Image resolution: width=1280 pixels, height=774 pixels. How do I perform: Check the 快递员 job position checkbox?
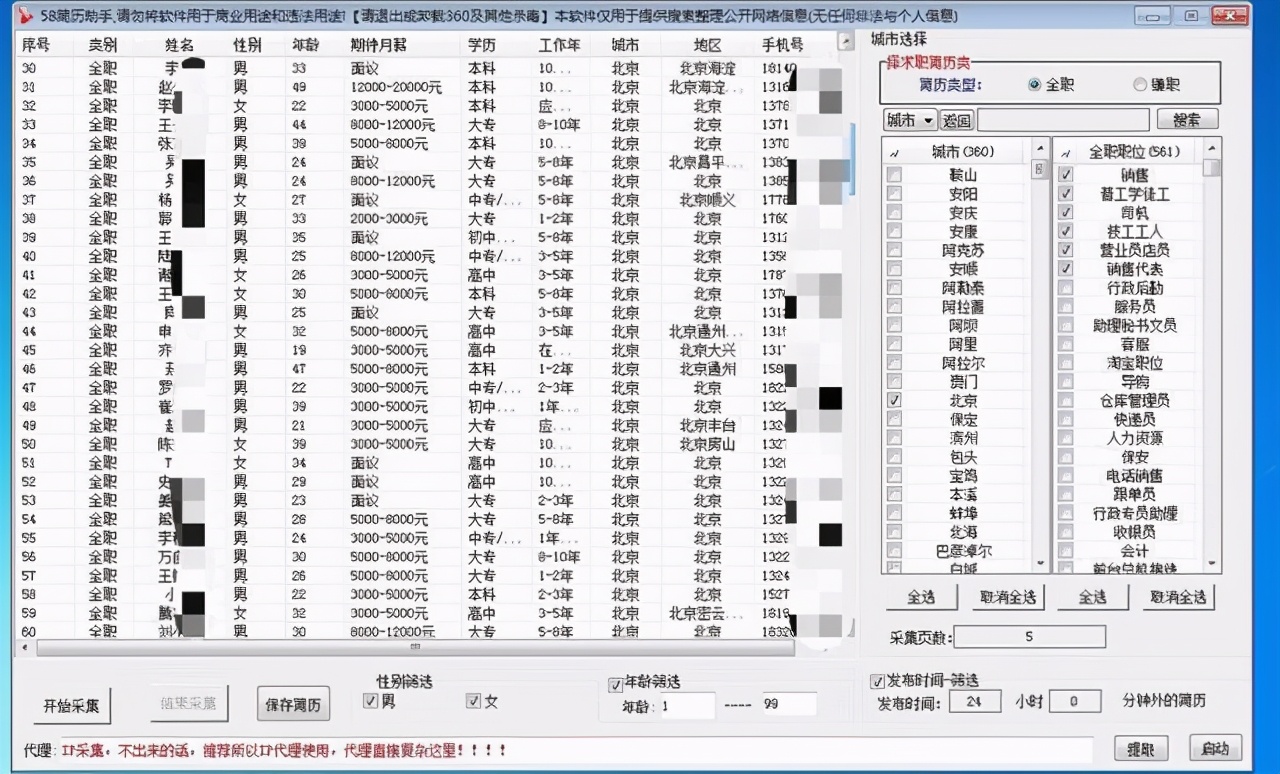point(1065,419)
